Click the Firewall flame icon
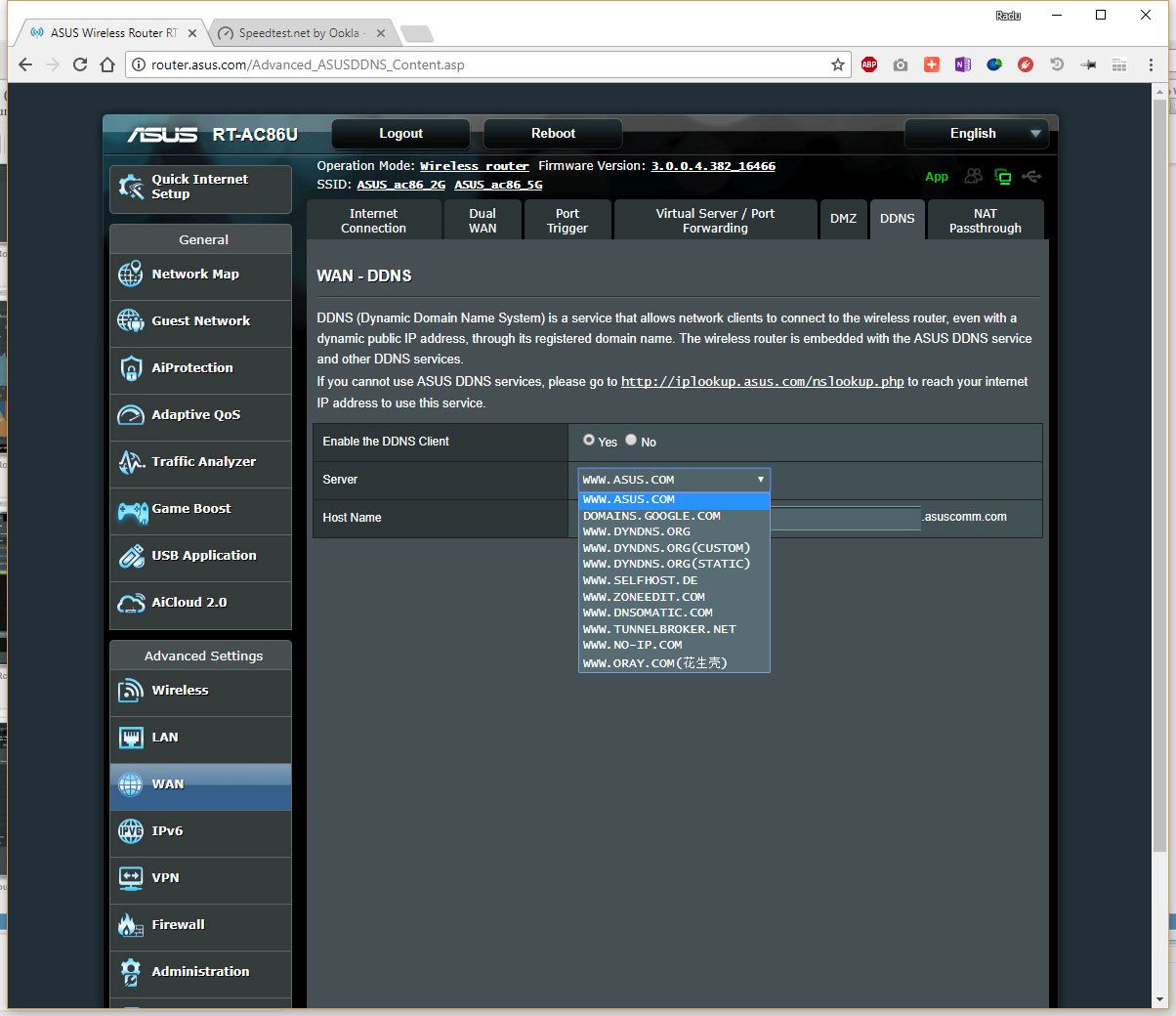Screen dimensions: 1176x1016 point(131,924)
